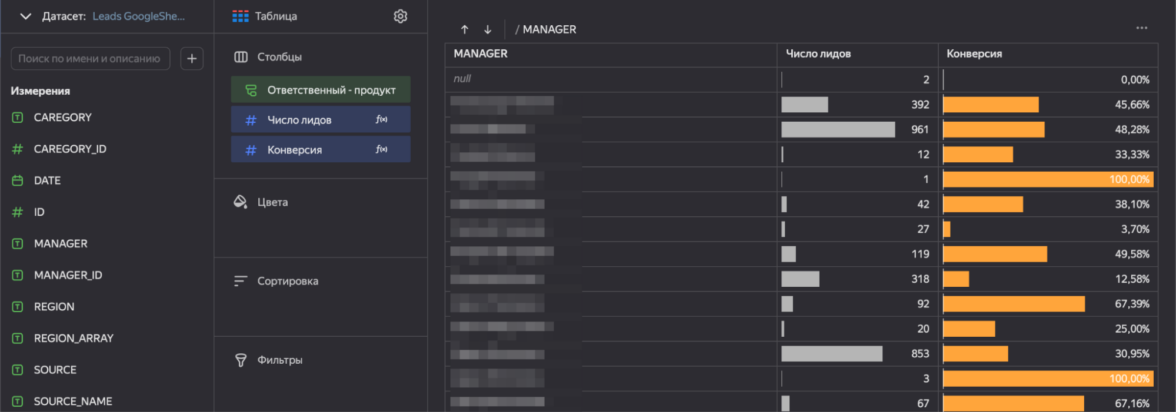1176x412 pixels.
Task: Collapse the dataset section chevron
Action: click(x=26, y=17)
